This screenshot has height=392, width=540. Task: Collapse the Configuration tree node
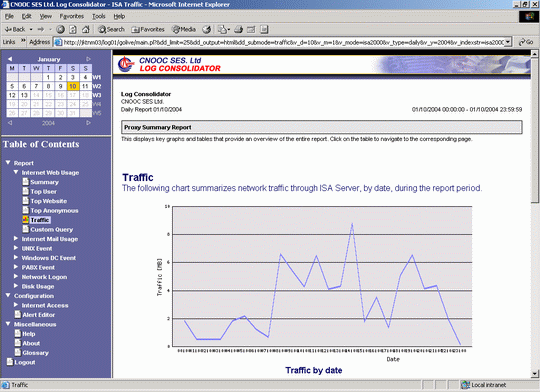8,295
